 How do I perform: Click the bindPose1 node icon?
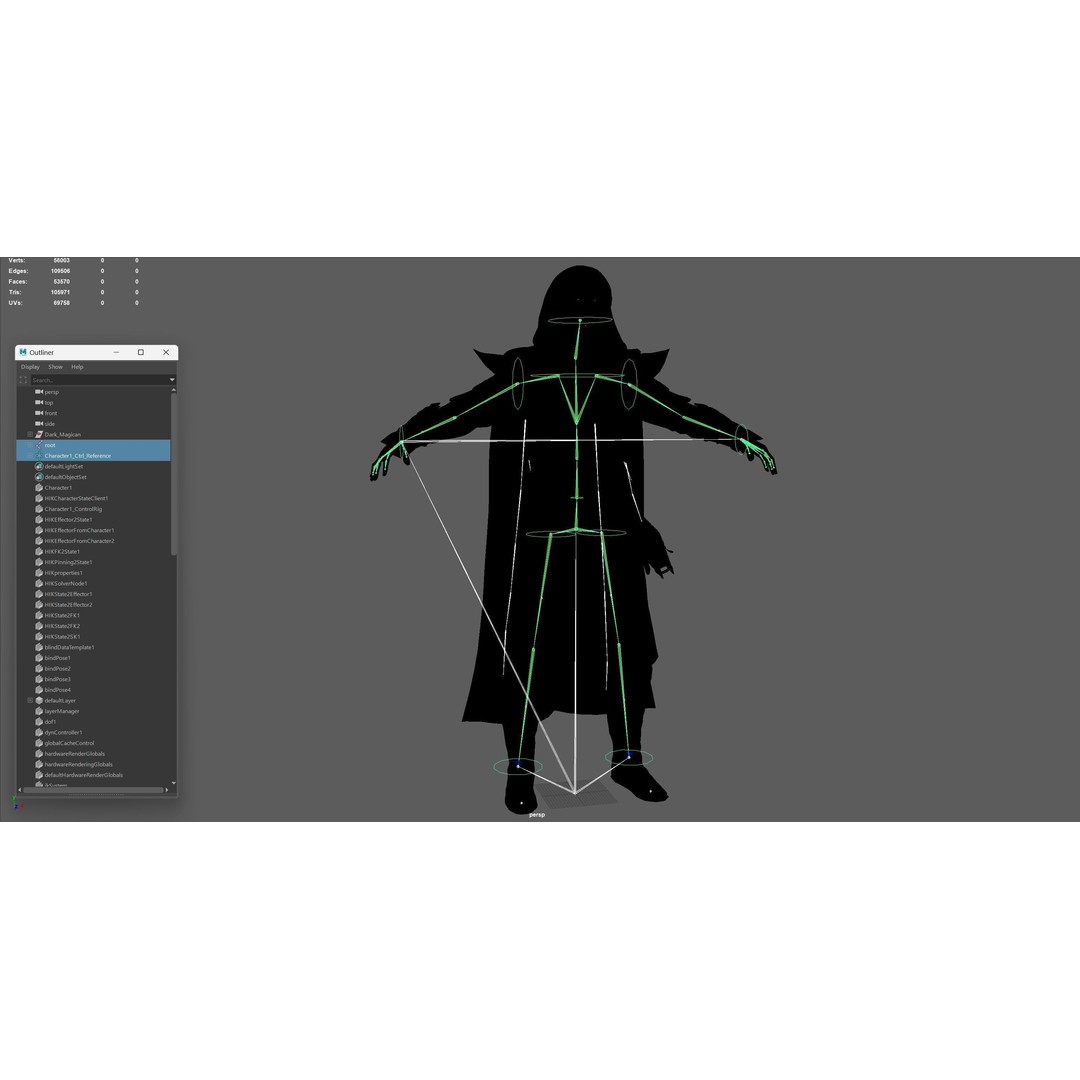click(39, 658)
